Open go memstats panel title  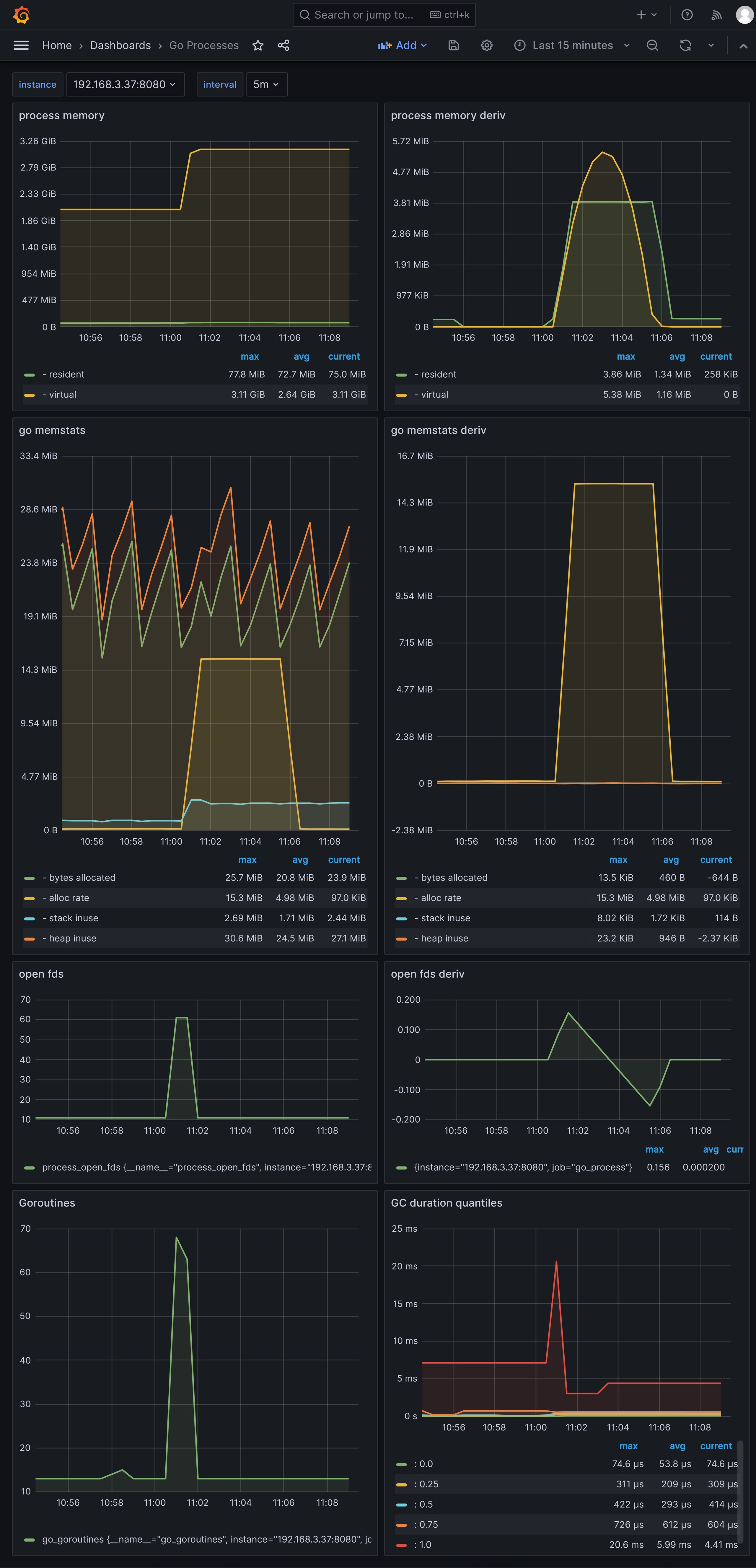tap(52, 430)
